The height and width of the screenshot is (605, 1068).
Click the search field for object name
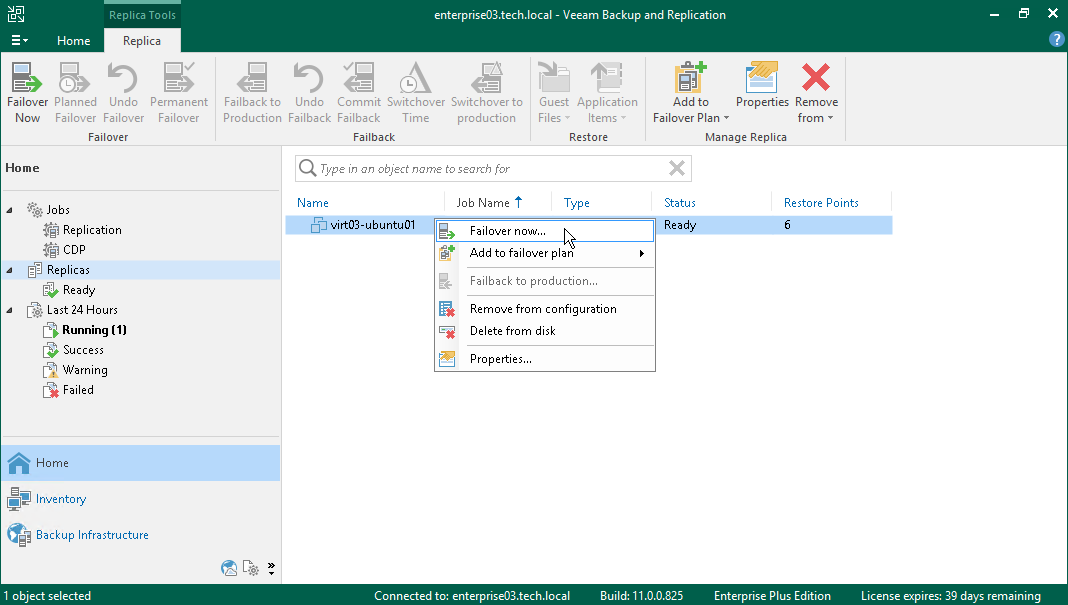click(x=493, y=168)
